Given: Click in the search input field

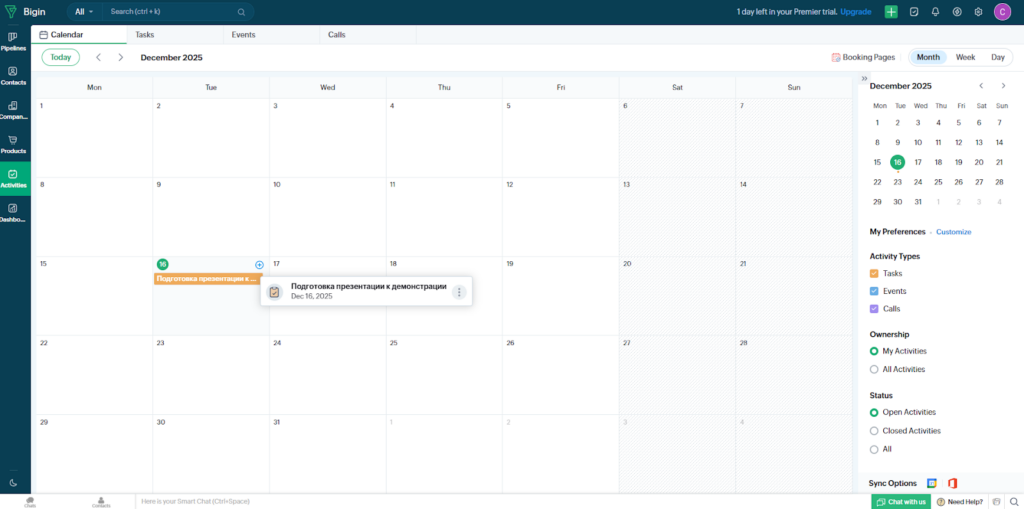Looking at the screenshot, I should (x=171, y=12).
